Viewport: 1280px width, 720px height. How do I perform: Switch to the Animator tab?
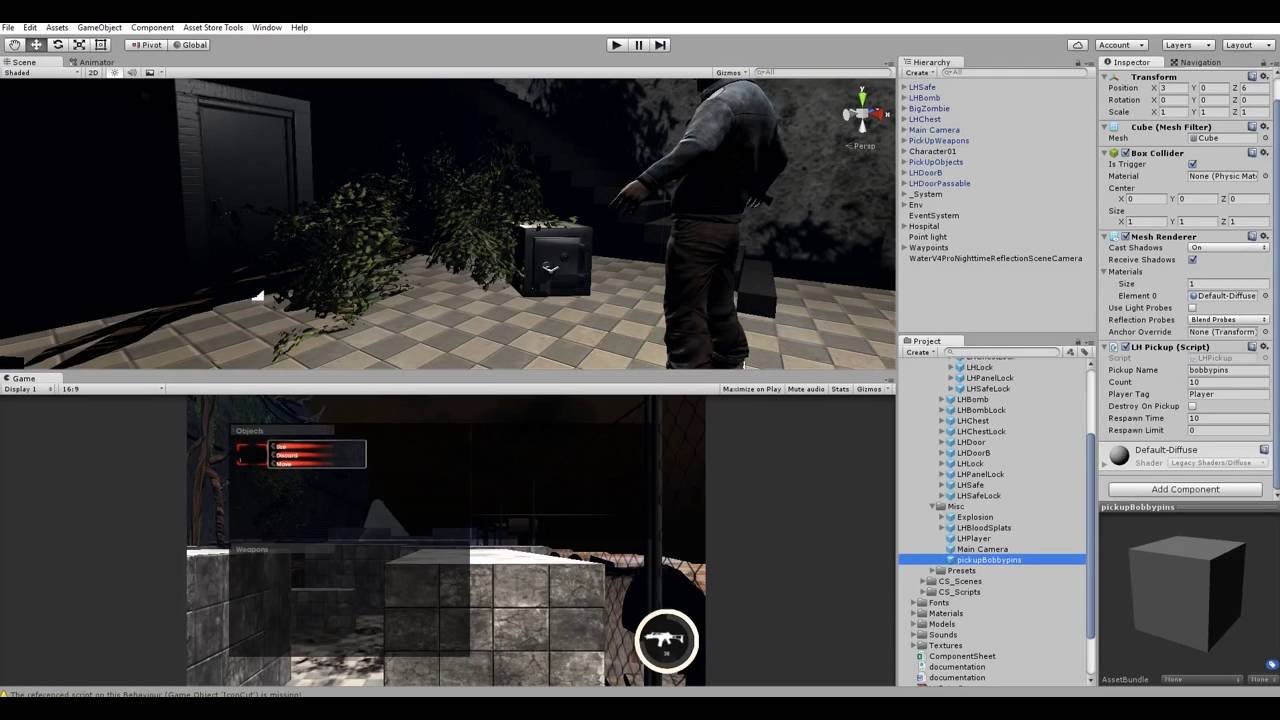(92, 62)
